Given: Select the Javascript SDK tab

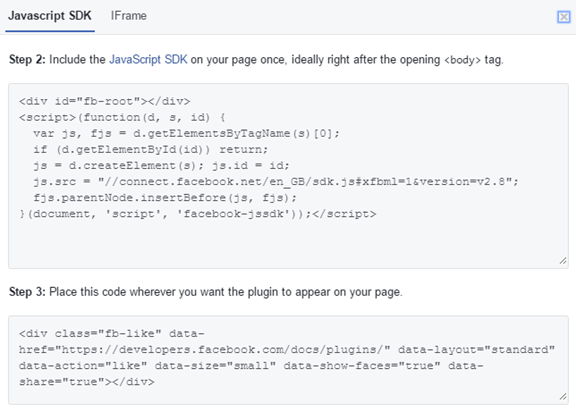Looking at the screenshot, I should (x=50, y=16).
